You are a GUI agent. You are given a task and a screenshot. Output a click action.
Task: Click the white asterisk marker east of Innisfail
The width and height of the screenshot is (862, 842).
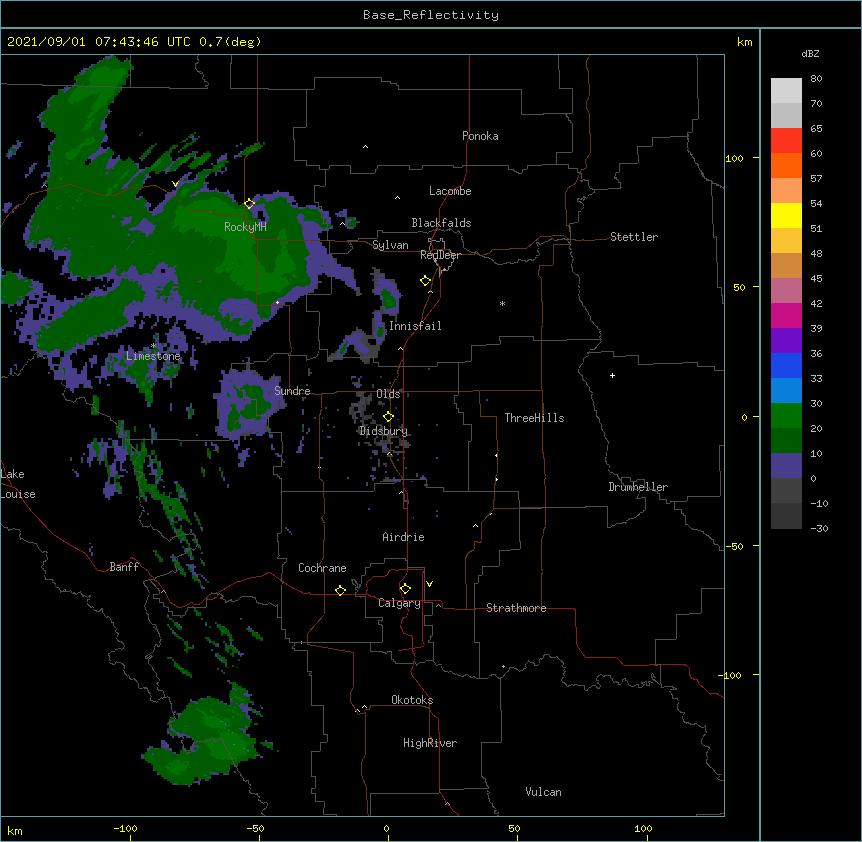coord(502,303)
